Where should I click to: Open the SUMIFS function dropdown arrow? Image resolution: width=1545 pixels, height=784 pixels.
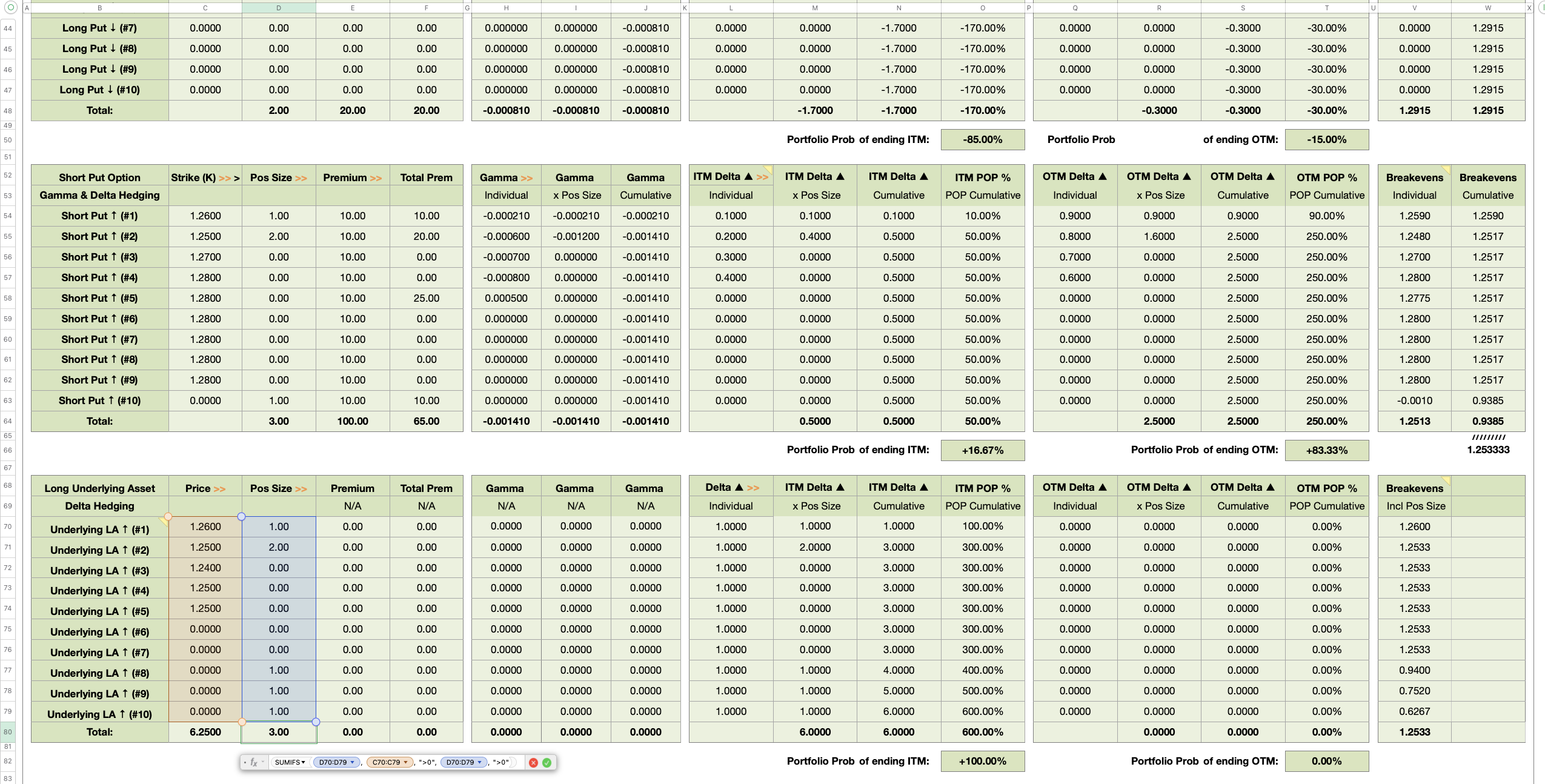pyautogui.click(x=304, y=763)
